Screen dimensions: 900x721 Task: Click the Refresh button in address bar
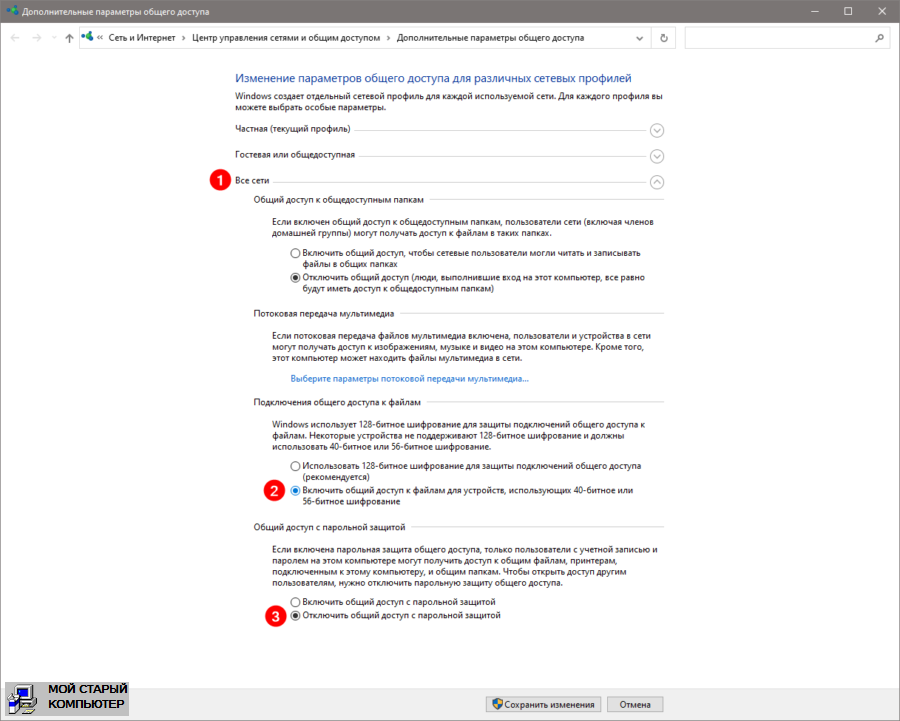coord(664,38)
